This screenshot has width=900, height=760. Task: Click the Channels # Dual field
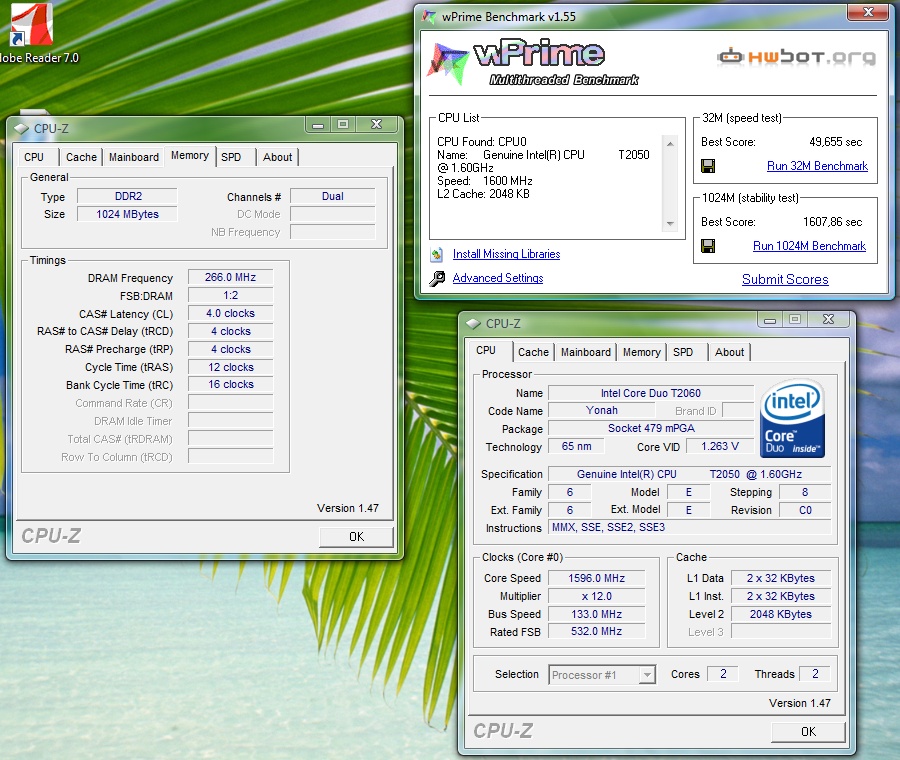(332, 196)
